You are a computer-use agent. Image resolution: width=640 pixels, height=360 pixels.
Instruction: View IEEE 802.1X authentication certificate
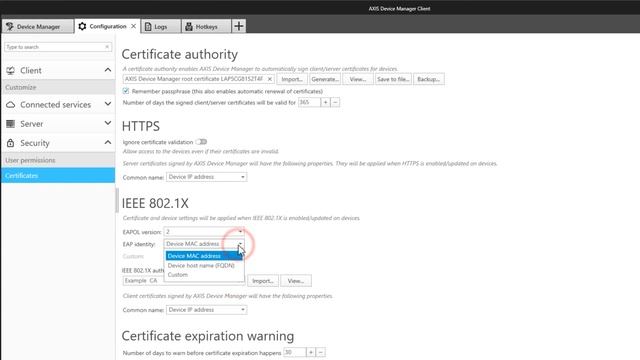point(296,281)
